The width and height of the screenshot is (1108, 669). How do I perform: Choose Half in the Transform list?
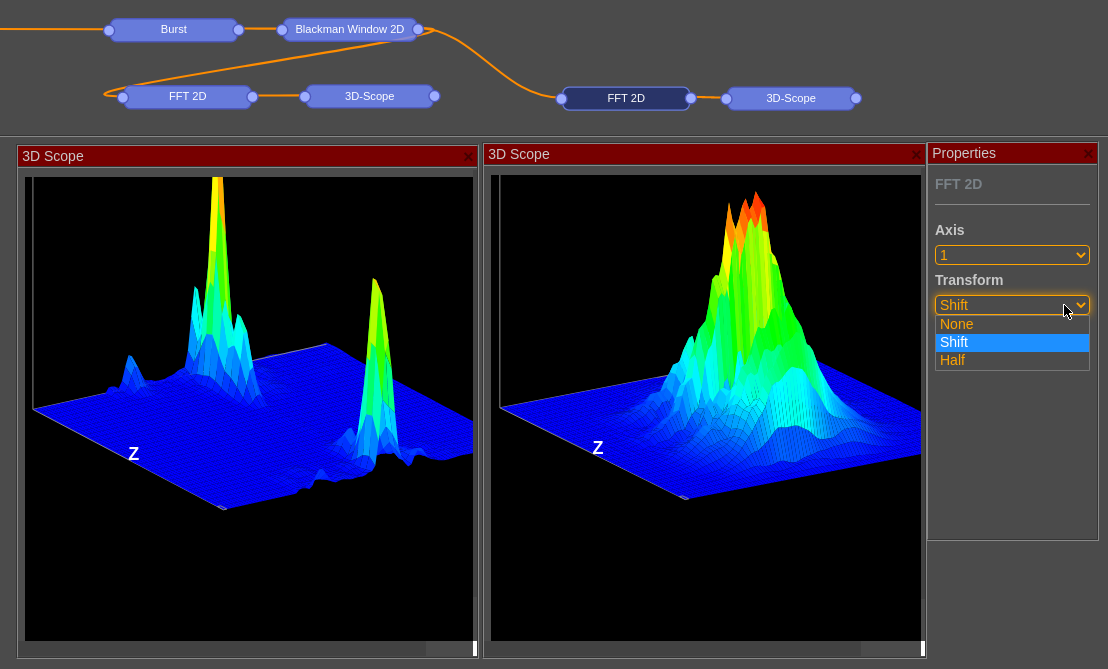[x=1012, y=360]
